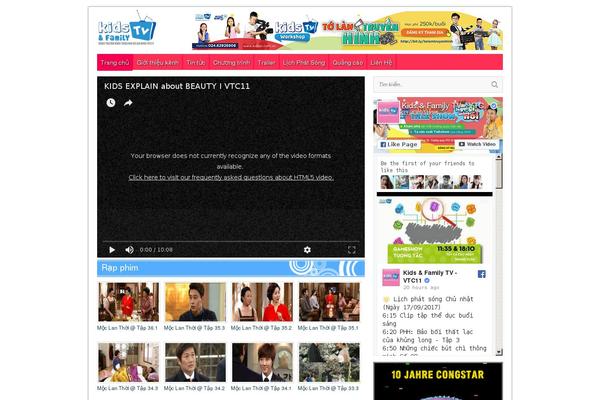The width and height of the screenshot is (600, 400).
Task: Open the video settings gear
Action: pos(307,250)
